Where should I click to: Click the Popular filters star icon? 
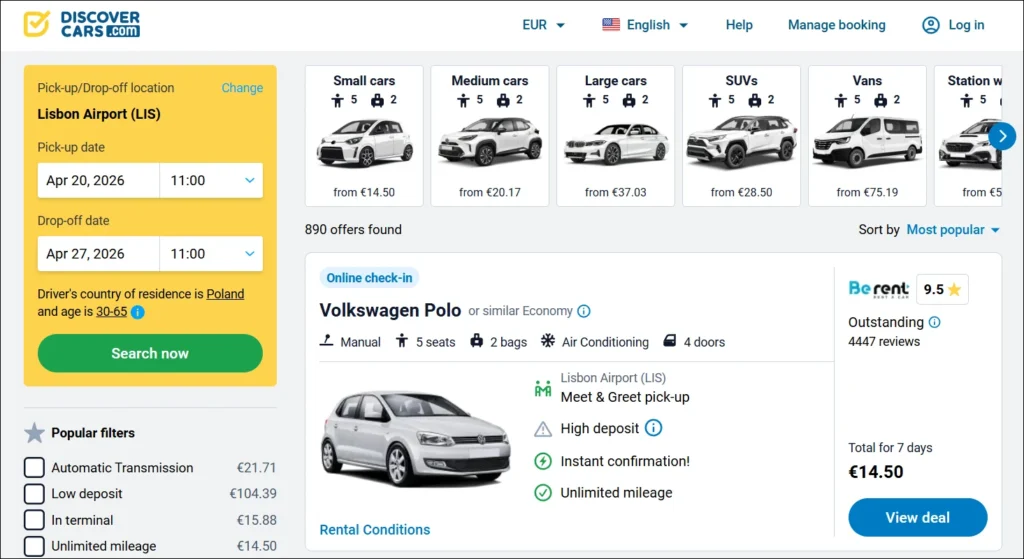point(34,432)
